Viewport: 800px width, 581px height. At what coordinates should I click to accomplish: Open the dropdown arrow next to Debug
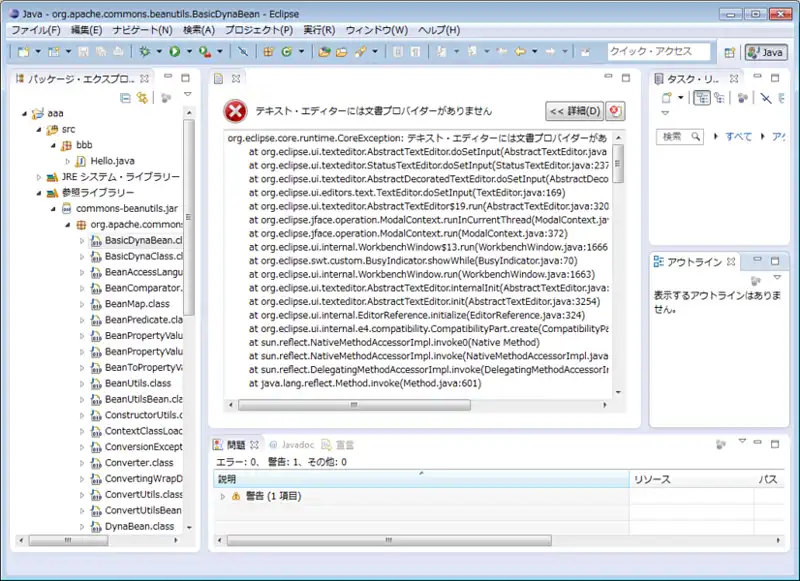coord(159,52)
